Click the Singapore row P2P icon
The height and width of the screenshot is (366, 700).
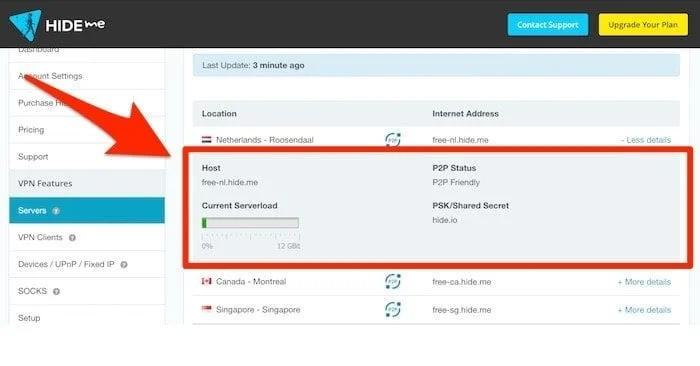tap(393, 310)
